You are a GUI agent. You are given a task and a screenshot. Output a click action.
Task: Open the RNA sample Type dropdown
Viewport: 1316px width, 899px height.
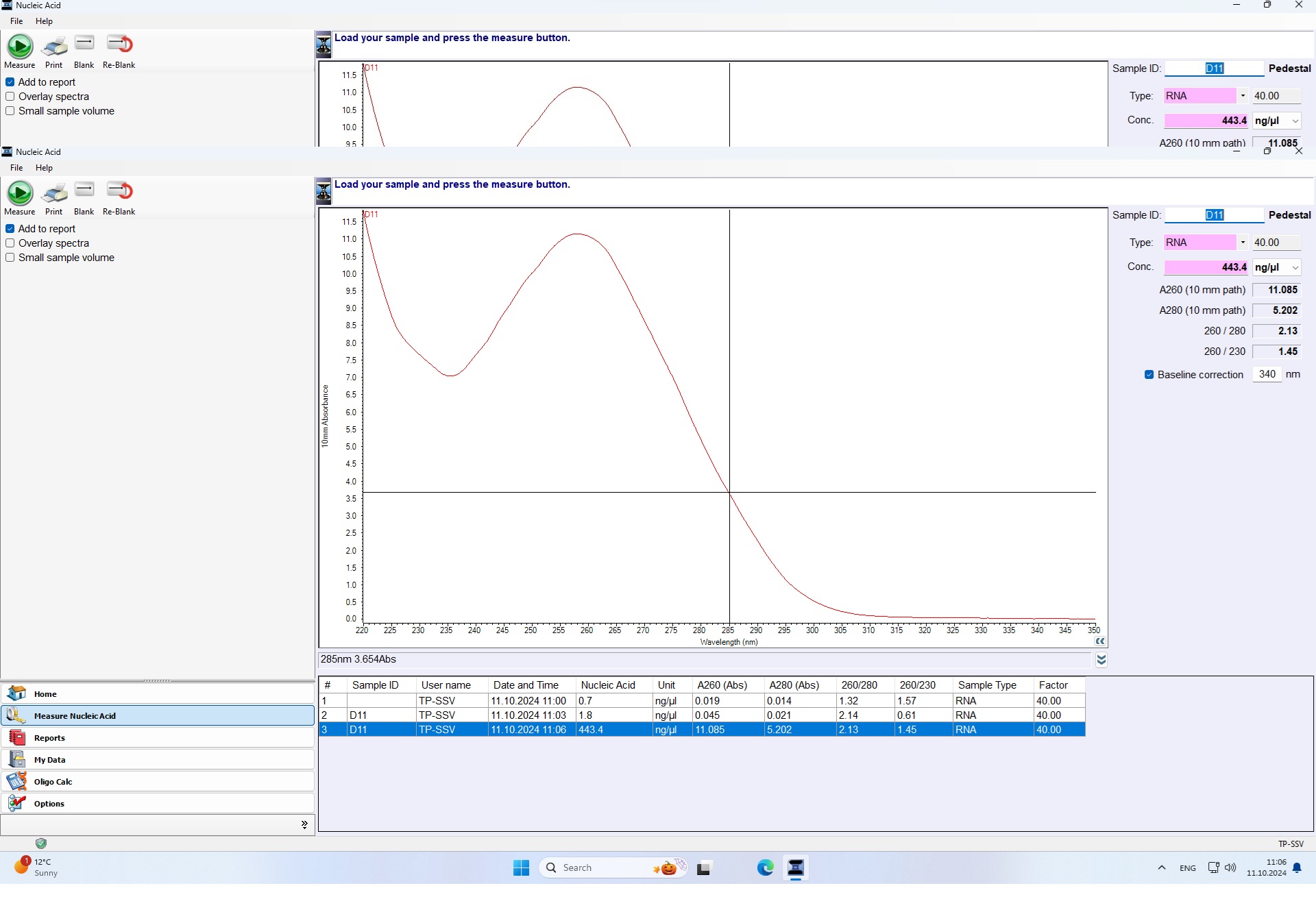point(1243,243)
